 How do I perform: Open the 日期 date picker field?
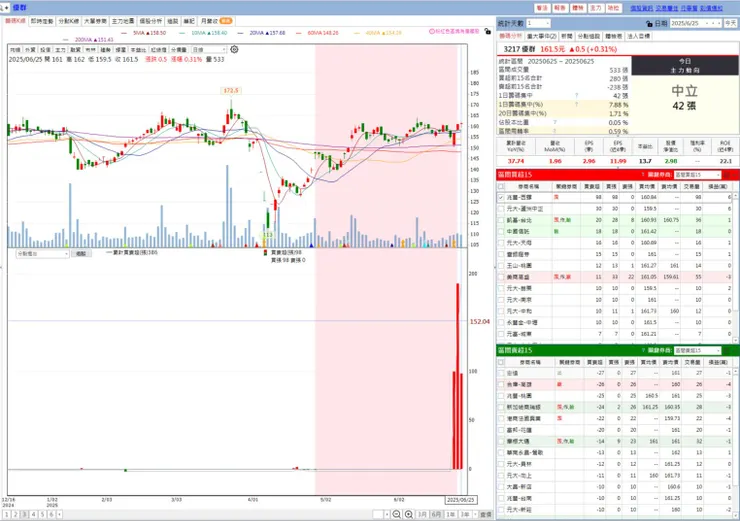pos(696,23)
